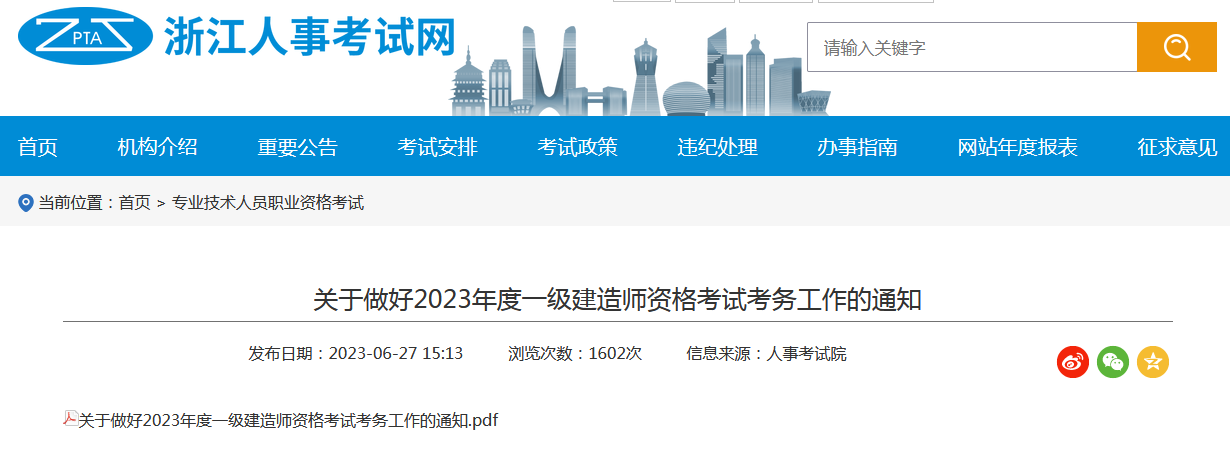Click the yellow star favorite icon
Image resolution: width=1230 pixels, height=451 pixels.
pyautogui.click(x=1153, y=362)
